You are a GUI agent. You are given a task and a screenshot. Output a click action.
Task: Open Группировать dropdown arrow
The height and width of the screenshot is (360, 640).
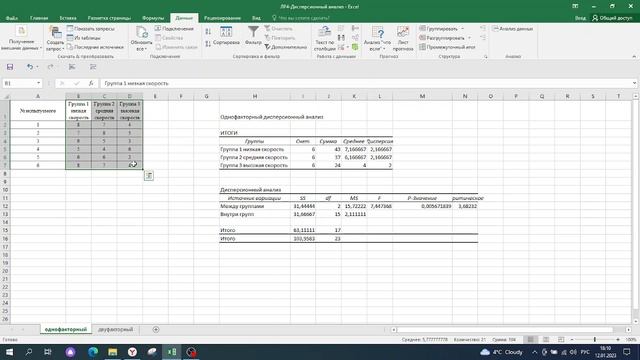click(x=462, y=29)
